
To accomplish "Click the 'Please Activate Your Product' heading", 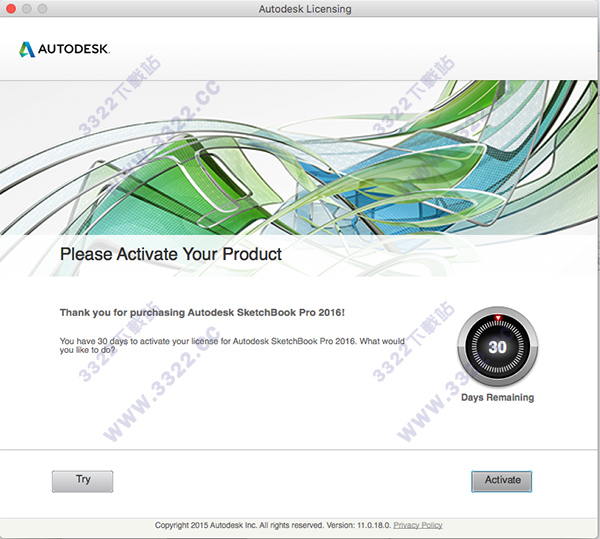I will 171,254.
